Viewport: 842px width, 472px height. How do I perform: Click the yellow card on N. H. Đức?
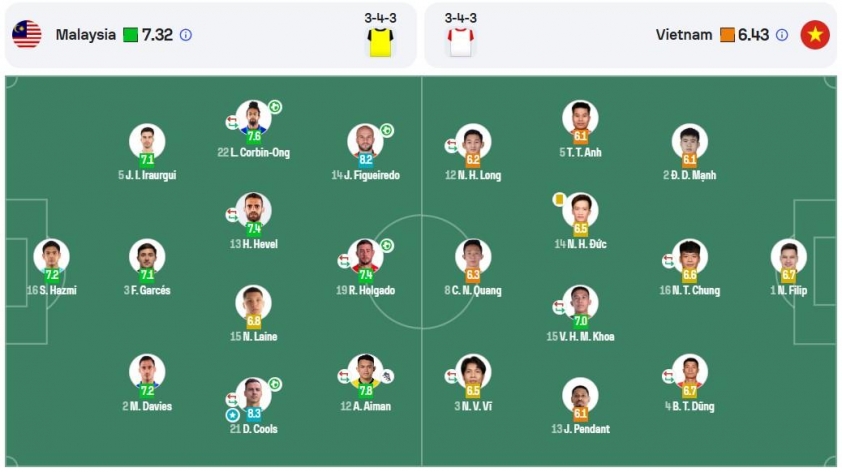(x=559, y=200)
